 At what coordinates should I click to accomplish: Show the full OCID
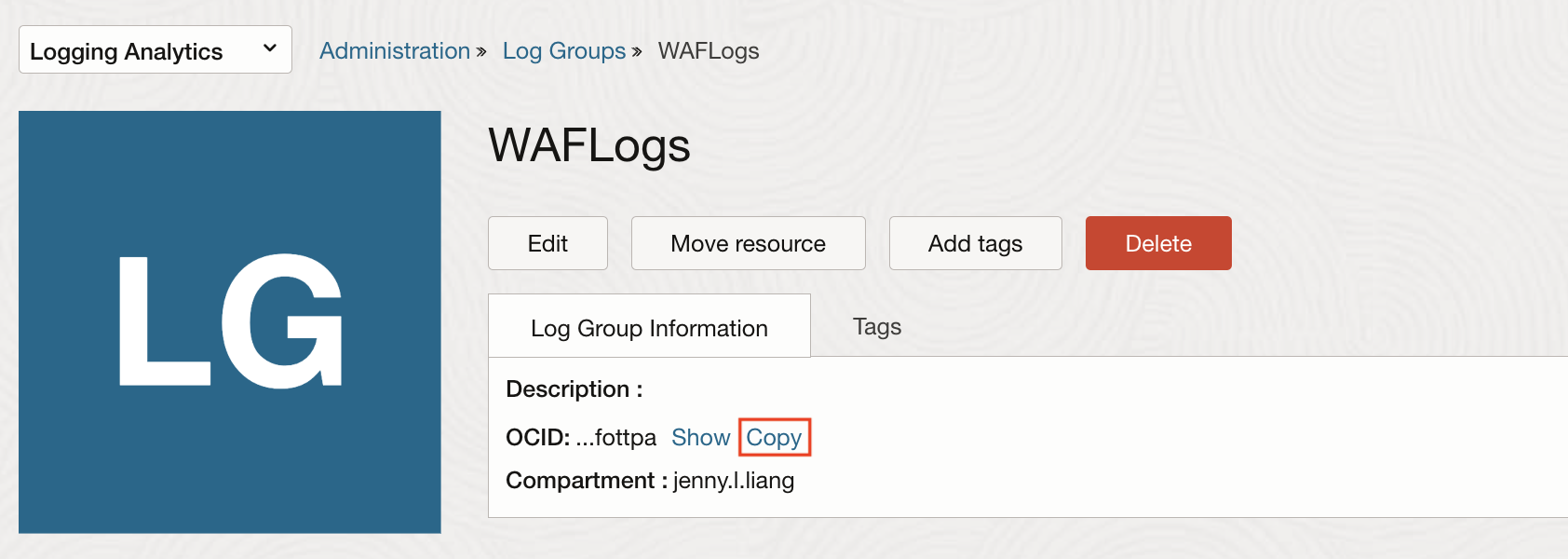(x=700, y=438)
